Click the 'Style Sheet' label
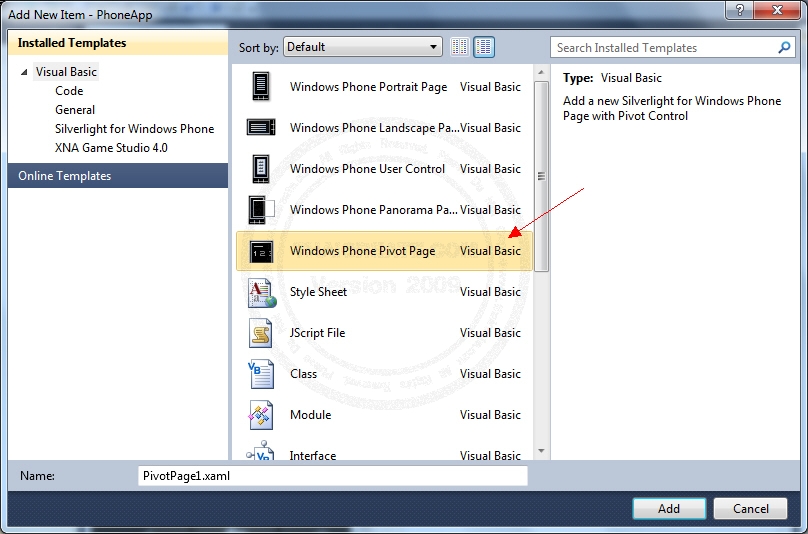The height and width of the screenshot is (534, 808). (x=318, y=292)
